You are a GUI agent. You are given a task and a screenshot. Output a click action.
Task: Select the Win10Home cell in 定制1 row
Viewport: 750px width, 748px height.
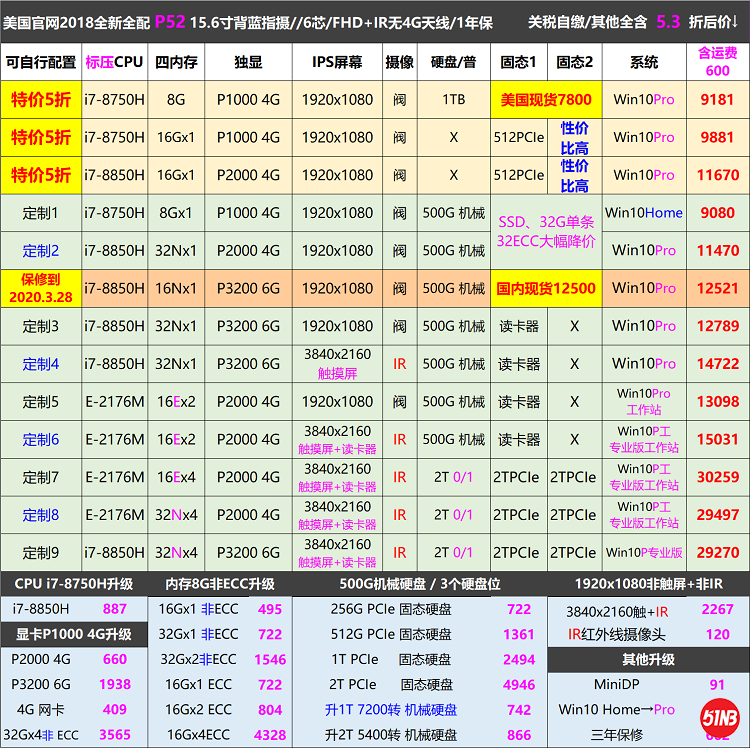[x=643, y=213]
